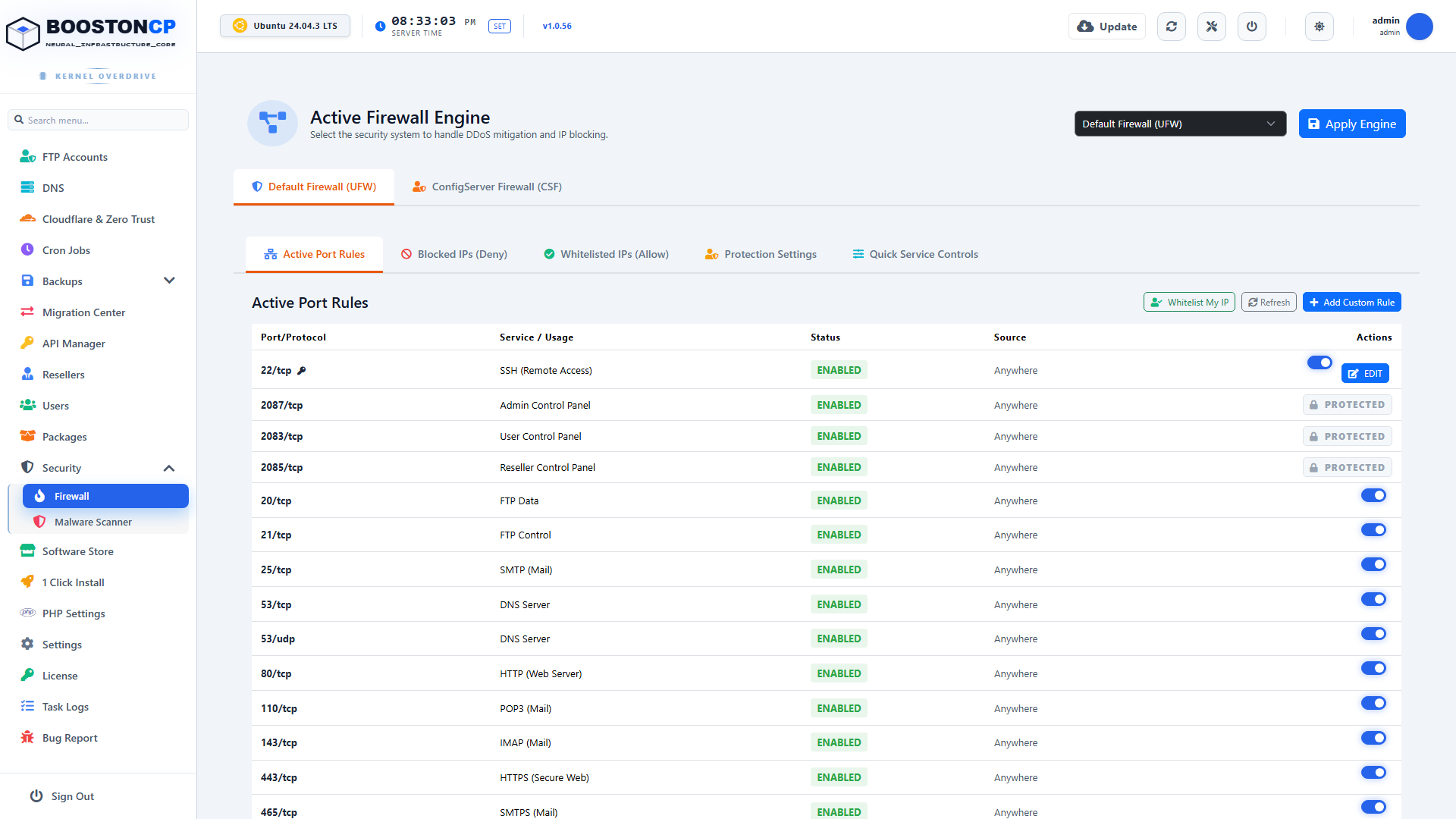
Task: Click the Add Custom Rule button
Action: (1351, 302)
